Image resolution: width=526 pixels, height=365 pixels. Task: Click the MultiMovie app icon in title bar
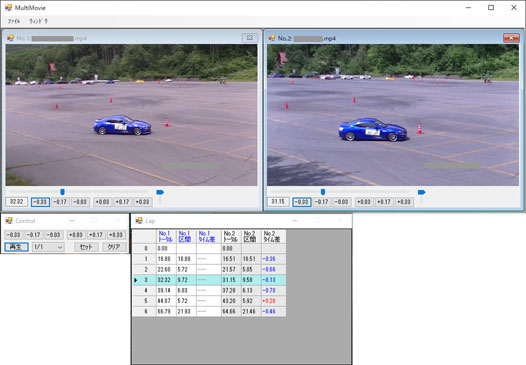8,8
